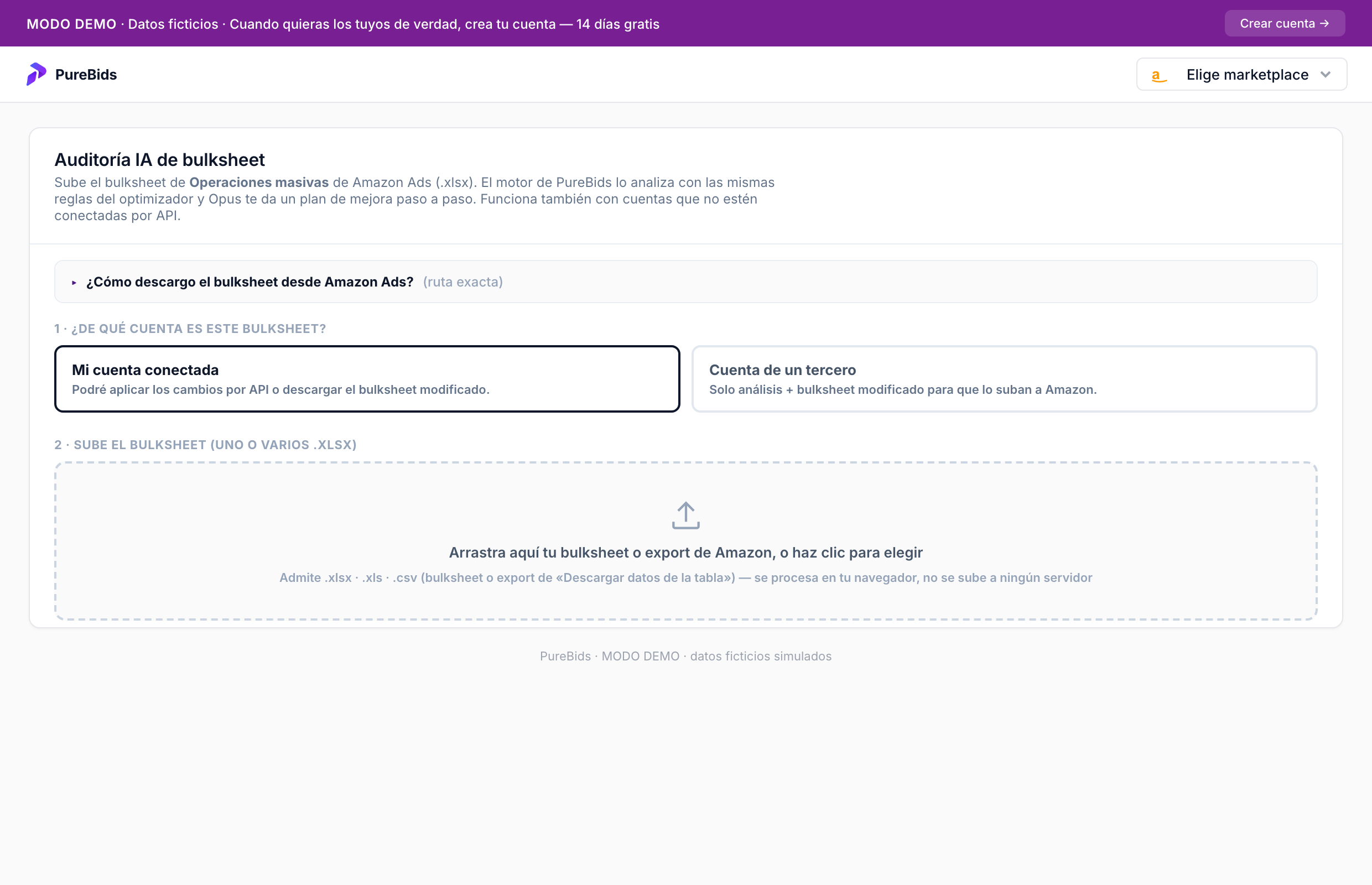The width and height of the screenshot is (1372, 885).
Task: Open the Elige marketplace dropdown
Action: (x=1241, y=74)
